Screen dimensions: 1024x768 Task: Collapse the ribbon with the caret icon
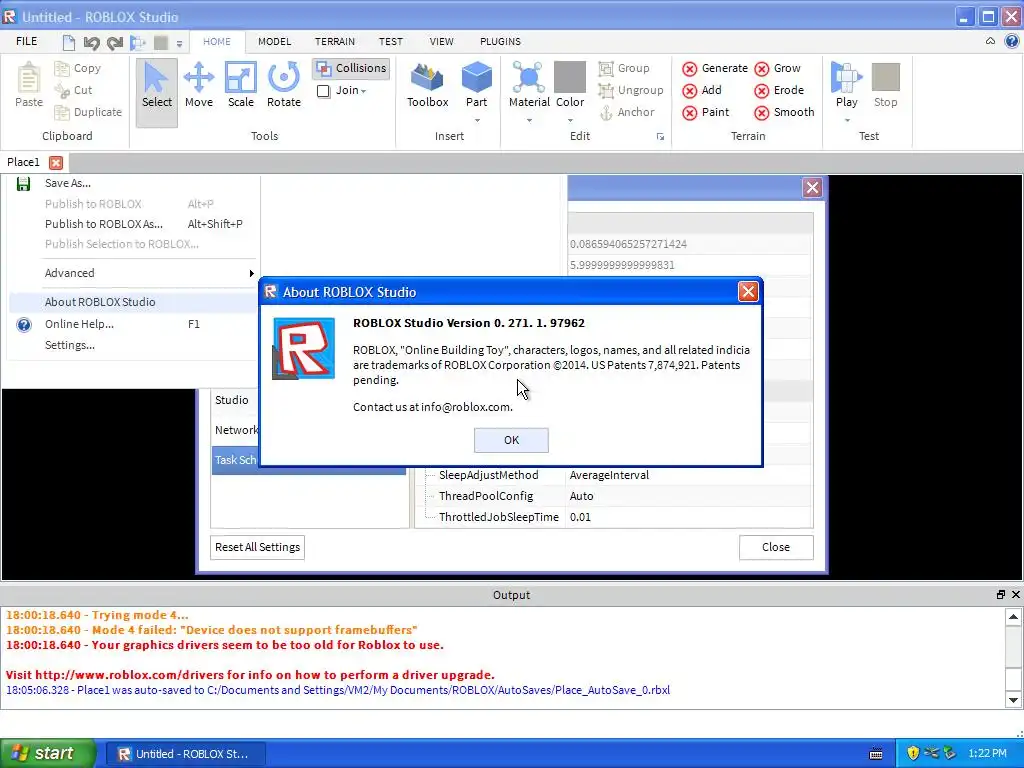990,41
